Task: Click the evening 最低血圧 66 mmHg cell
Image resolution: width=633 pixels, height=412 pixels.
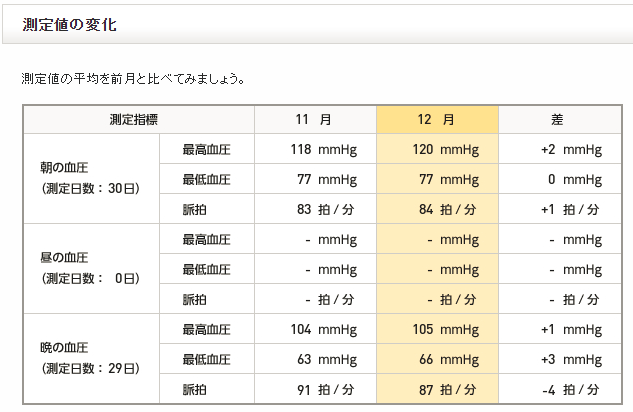Action: pyautogui.click(x=437, y=359)
